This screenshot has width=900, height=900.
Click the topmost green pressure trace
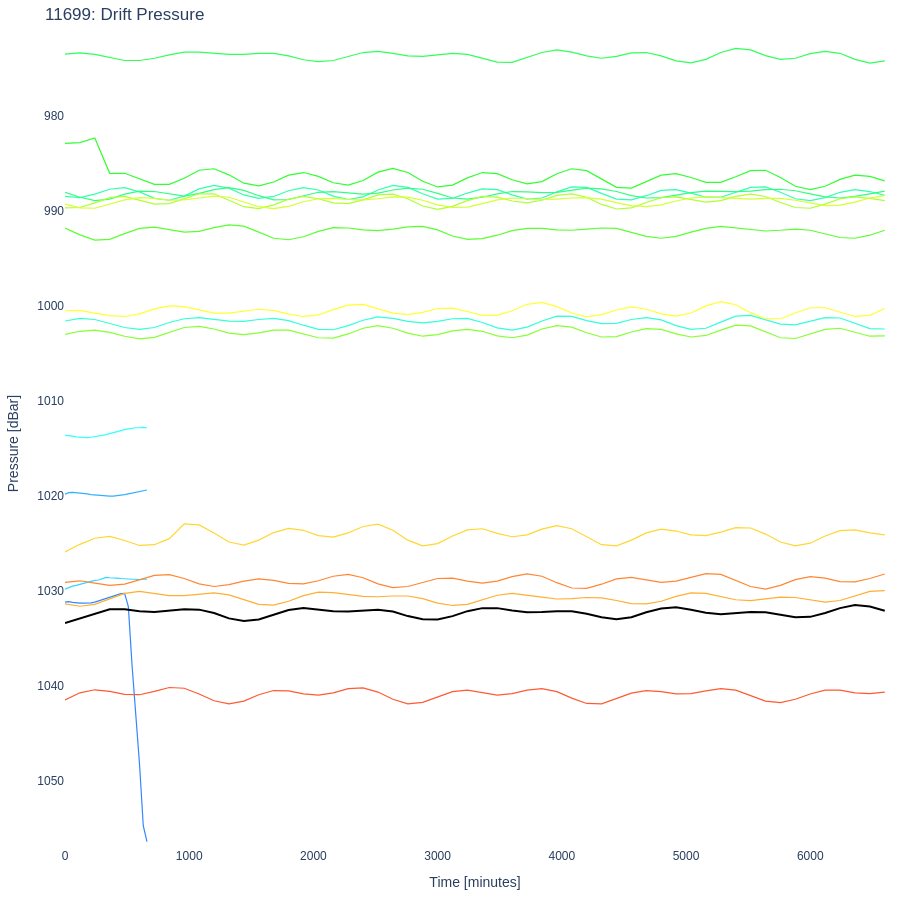(x=500, y=62)
